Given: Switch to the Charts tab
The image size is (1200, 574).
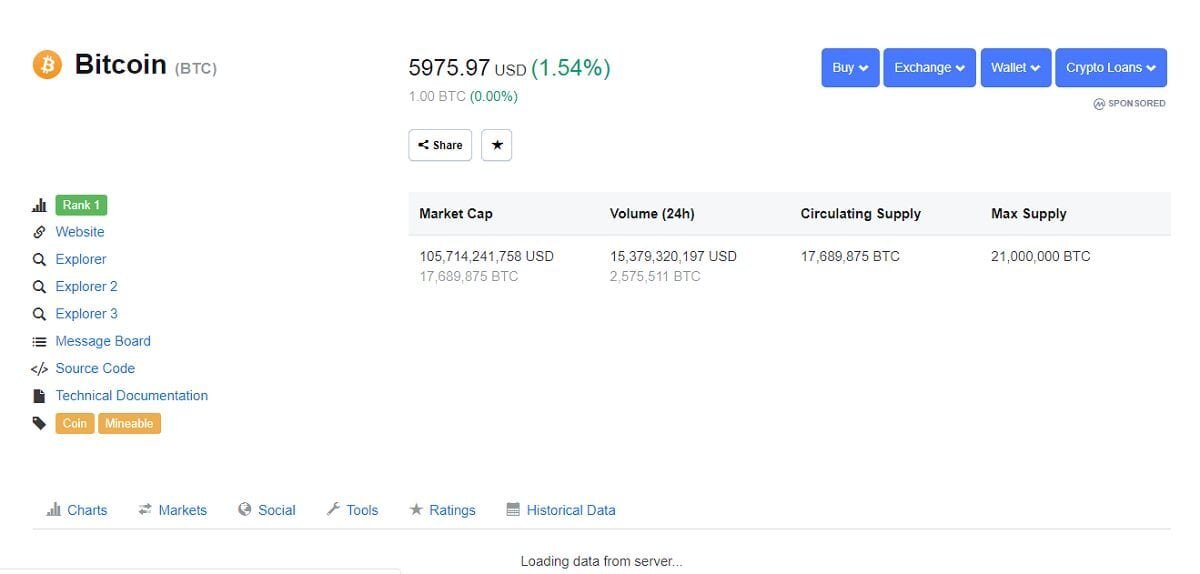Looking at the screenshot, I should pos(77,510).
